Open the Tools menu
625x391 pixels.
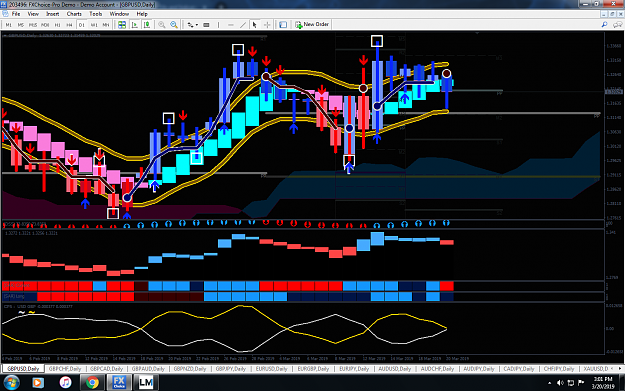(96, 14)
